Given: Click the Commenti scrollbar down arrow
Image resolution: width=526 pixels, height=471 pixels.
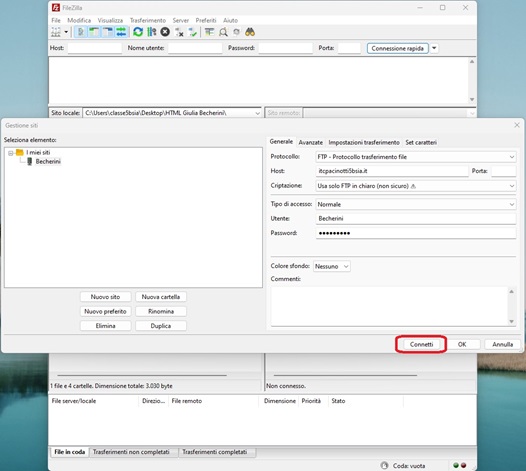Looking at the screenshot, I should coord(512,321).
